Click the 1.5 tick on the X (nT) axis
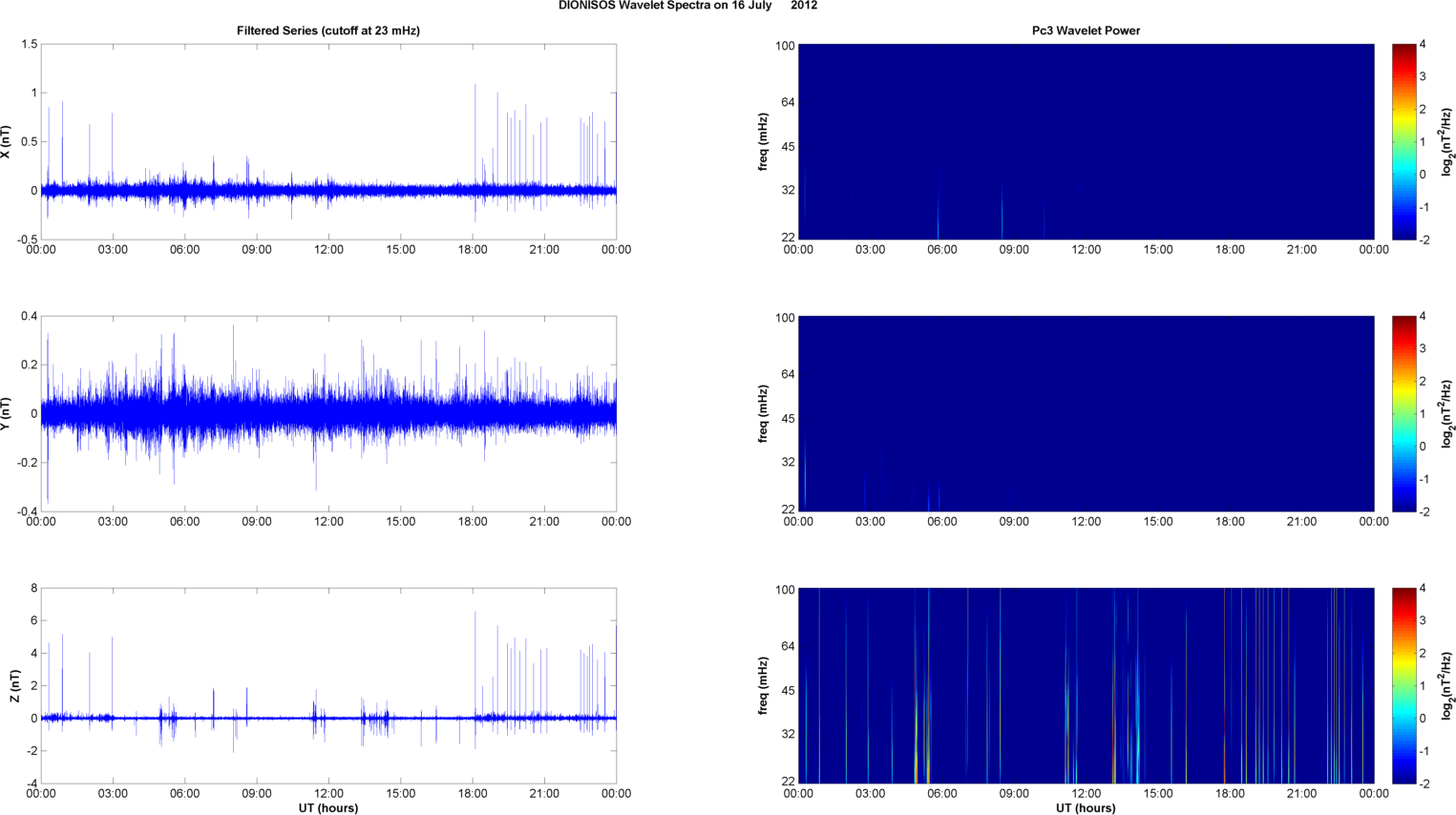Screen dimensions: 1456x815 pos(29,45)
